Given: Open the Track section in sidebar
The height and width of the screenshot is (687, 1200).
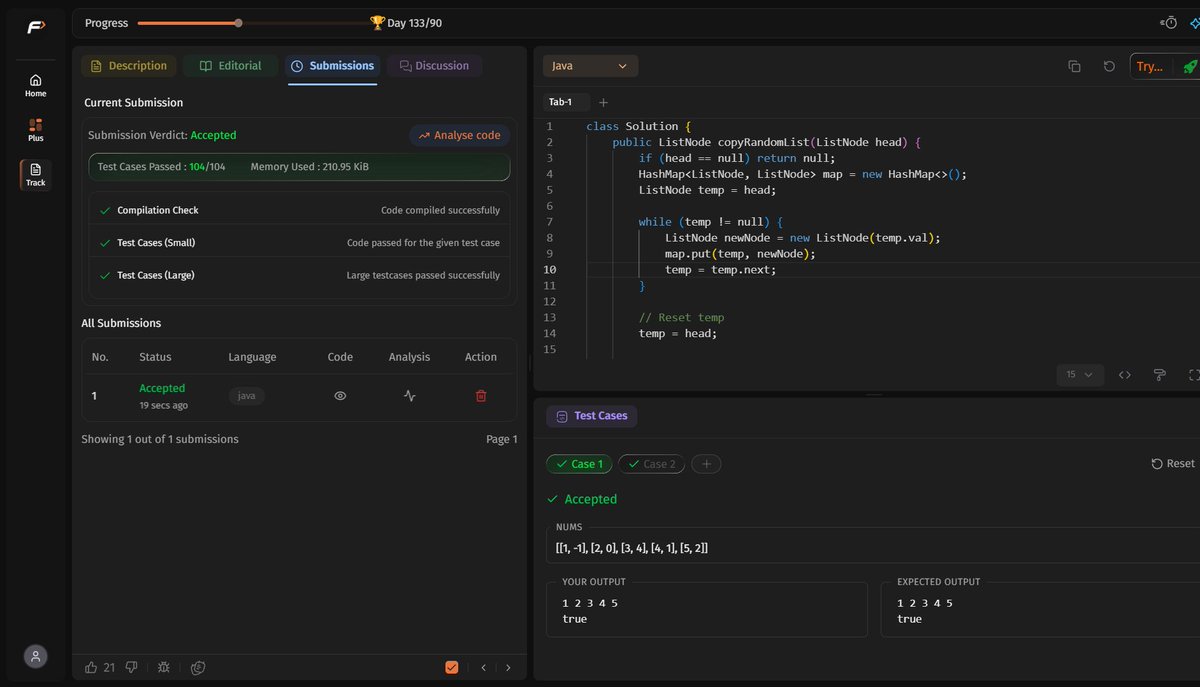Looking at the screenshot, I should tap(35, 175).
